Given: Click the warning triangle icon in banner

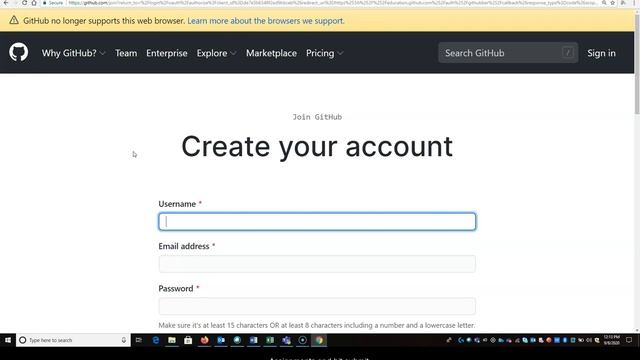Looking at the screenshot, I should [14, 20].
